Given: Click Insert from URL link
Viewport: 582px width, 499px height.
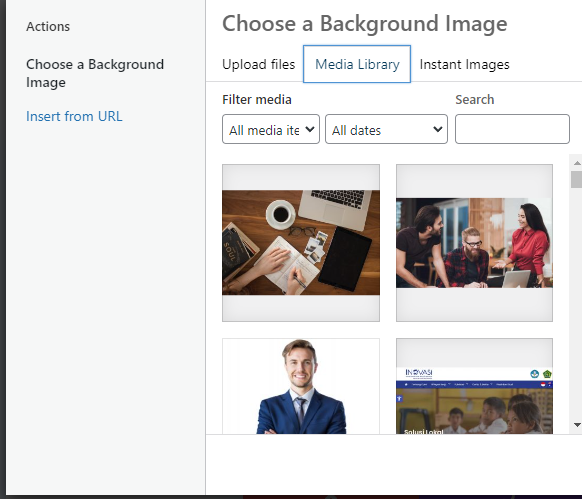Looking at the screenshot, I should click(74, 116).
